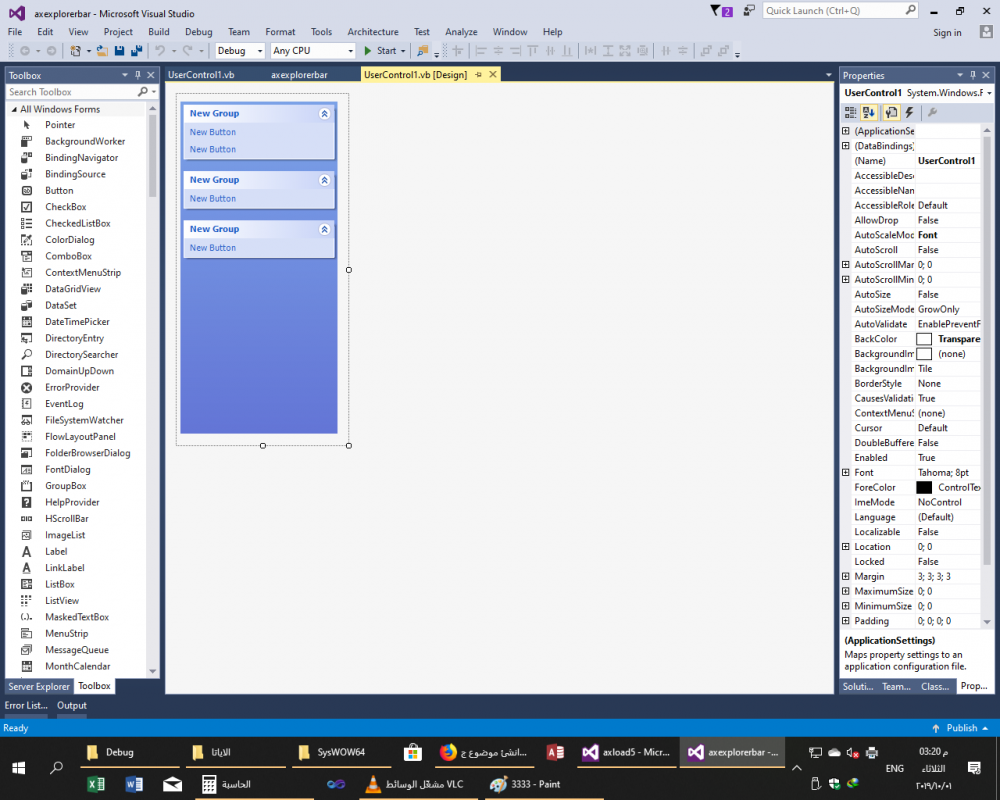Toggle auto-hide pin on the Properties panel
This screenshot has width=1000, height=800.
(973, 75)
